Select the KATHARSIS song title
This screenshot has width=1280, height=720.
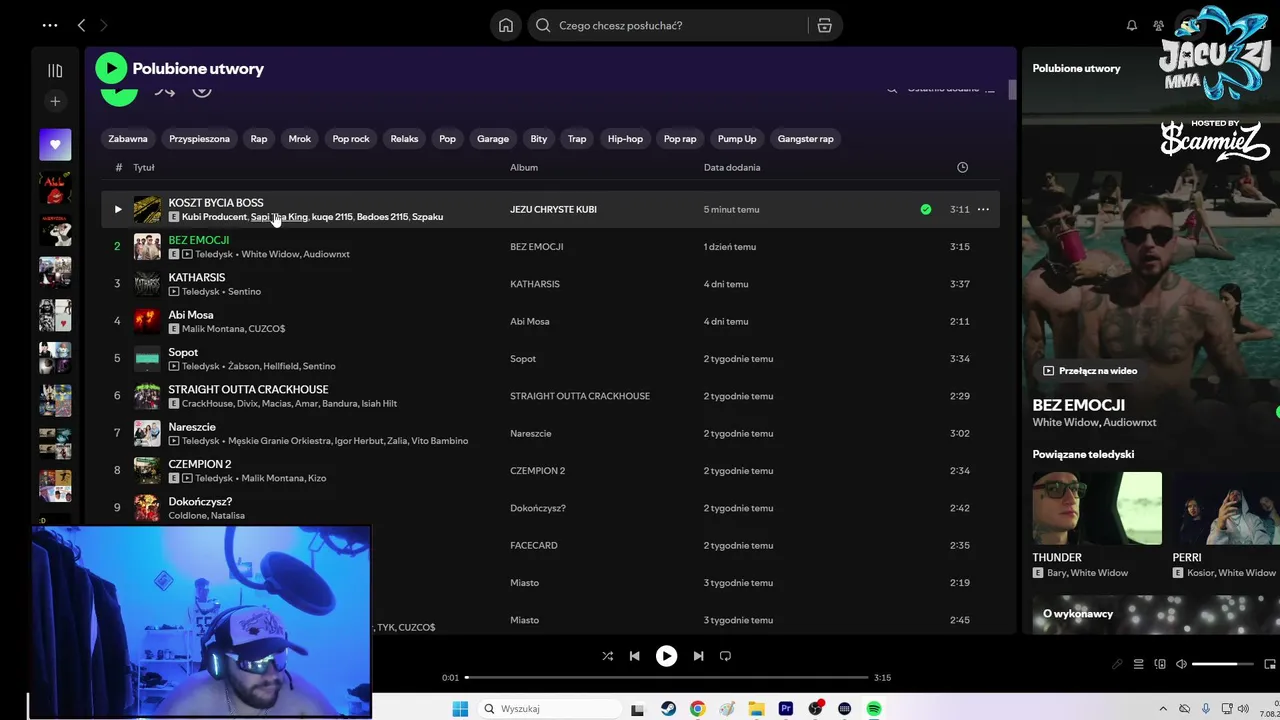tap(197, 278)
